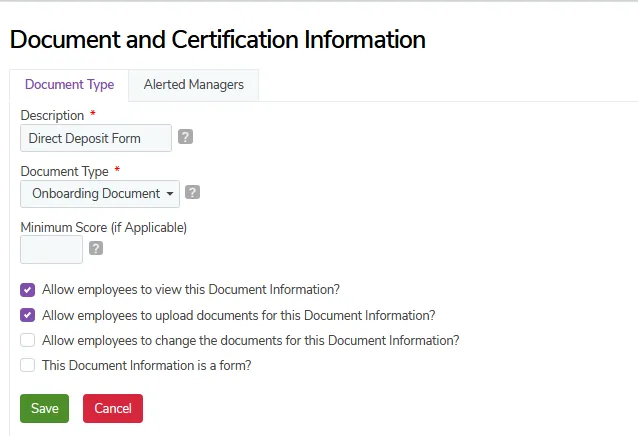The height and width of the screenshot is (436, 638).
Task: Click the Minimum Score (if Applicable) label
Action: click(104, 227)
